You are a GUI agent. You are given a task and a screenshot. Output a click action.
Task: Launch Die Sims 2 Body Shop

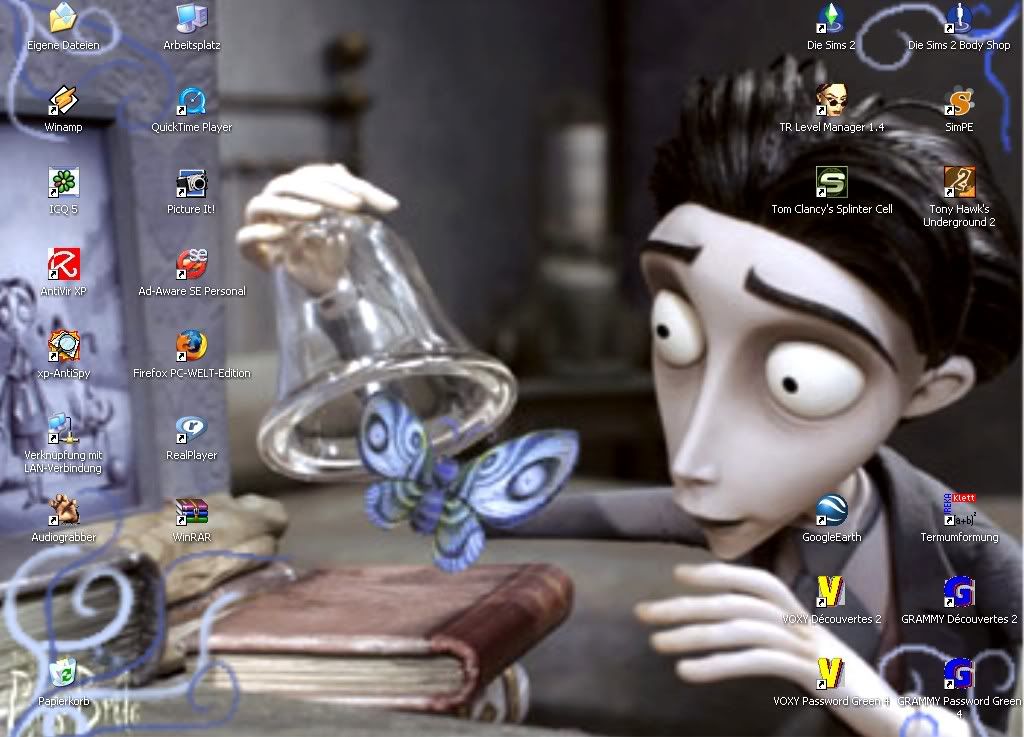(959, 18)
